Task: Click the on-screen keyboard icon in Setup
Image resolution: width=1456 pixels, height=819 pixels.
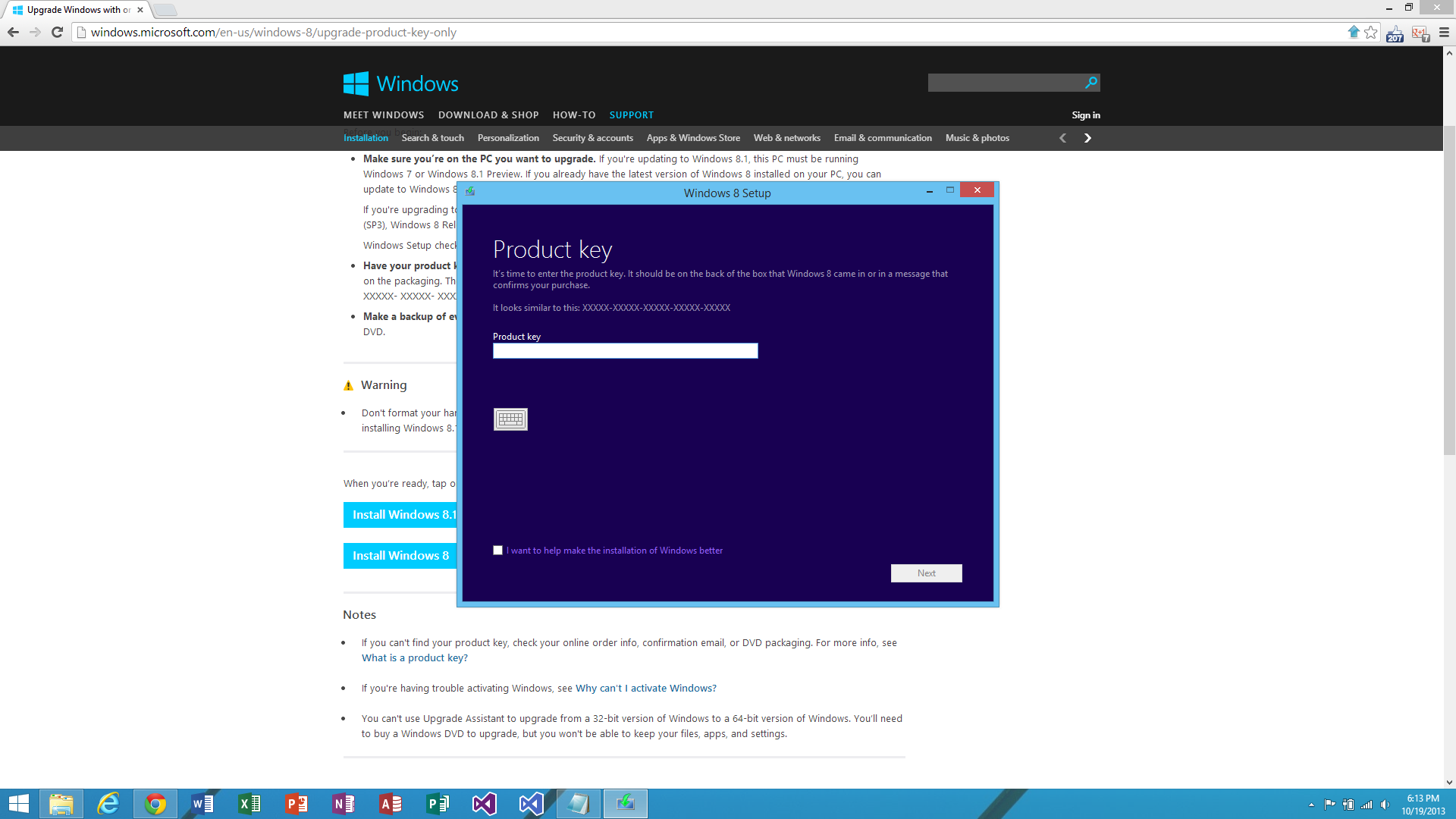Action: (x=510, y=419)
